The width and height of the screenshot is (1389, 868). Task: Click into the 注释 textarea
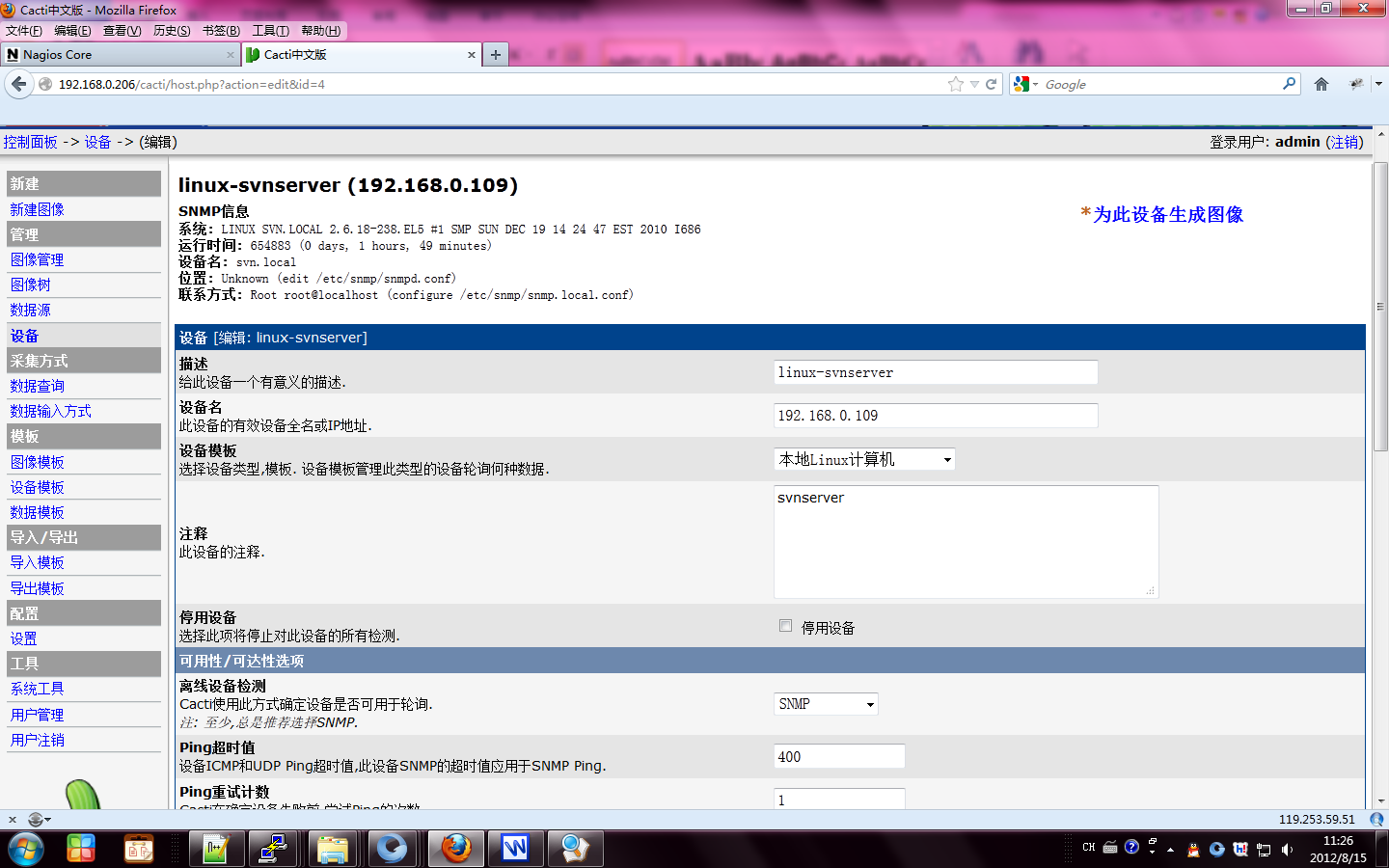pos(966,542)
